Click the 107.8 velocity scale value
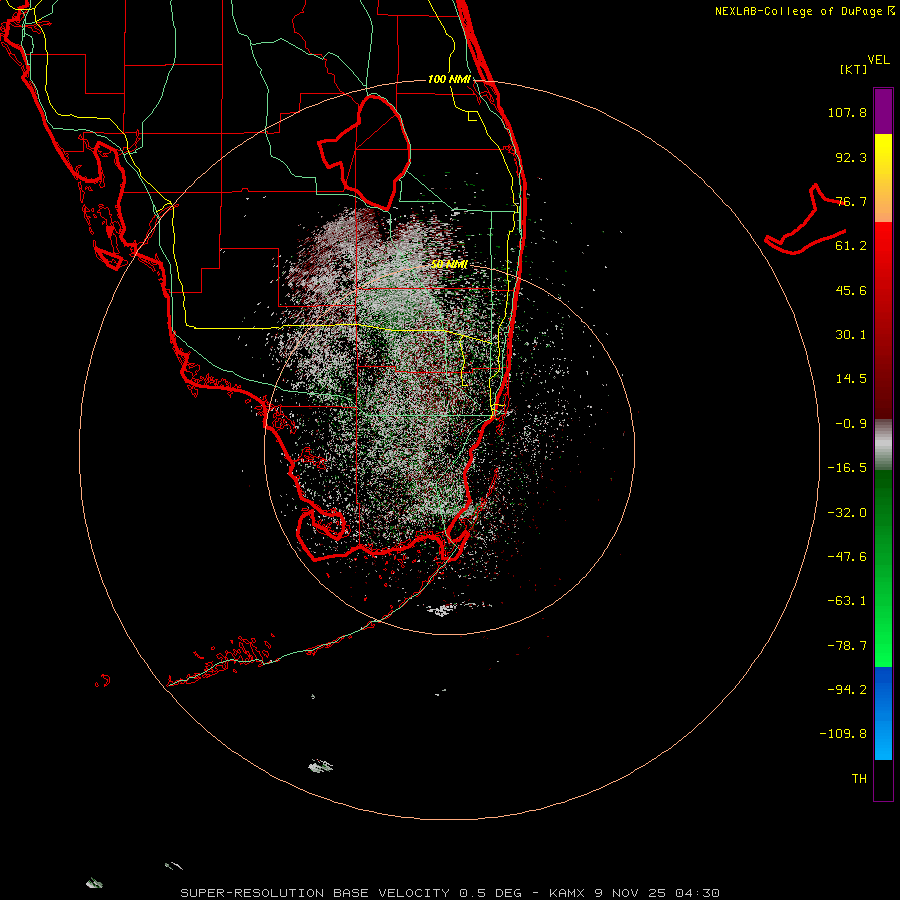 [847, 112]
